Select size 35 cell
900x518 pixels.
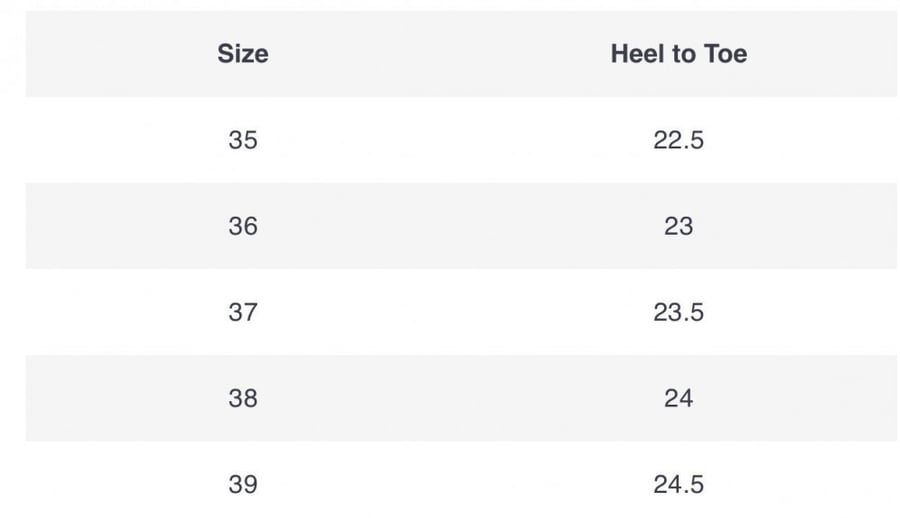(x=243, y=140)
